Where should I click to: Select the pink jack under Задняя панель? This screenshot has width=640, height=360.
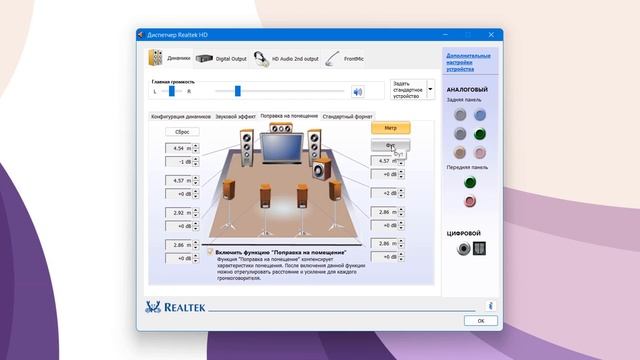tap(480, 153)
